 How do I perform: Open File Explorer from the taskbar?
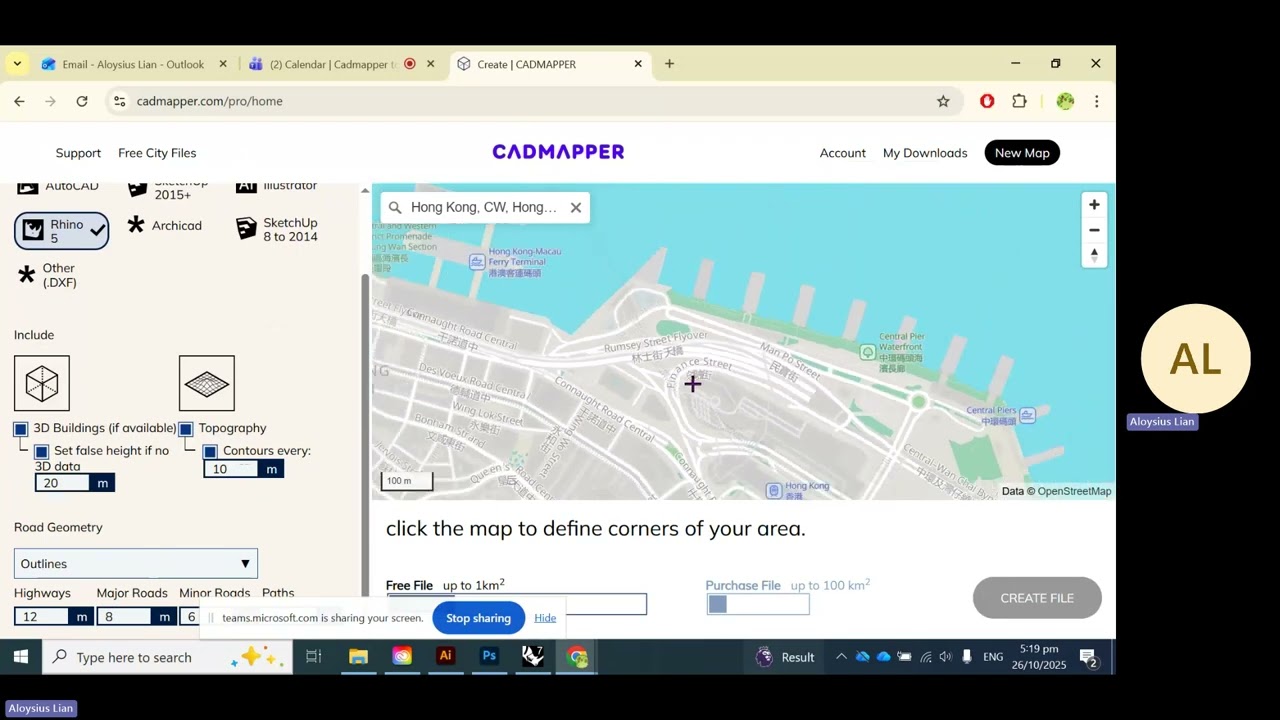pos(358,657)
